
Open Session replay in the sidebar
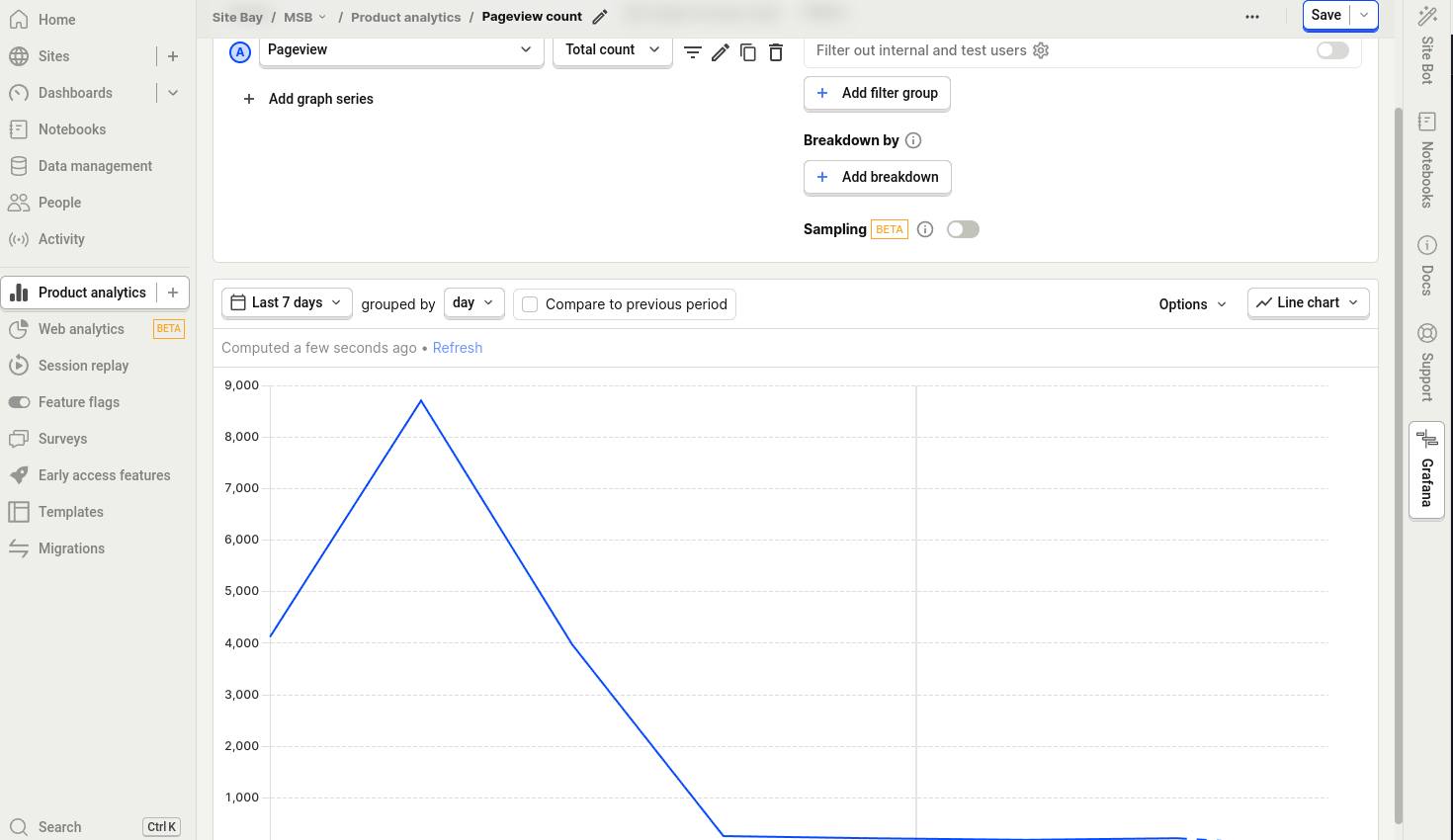click(83, 366)
